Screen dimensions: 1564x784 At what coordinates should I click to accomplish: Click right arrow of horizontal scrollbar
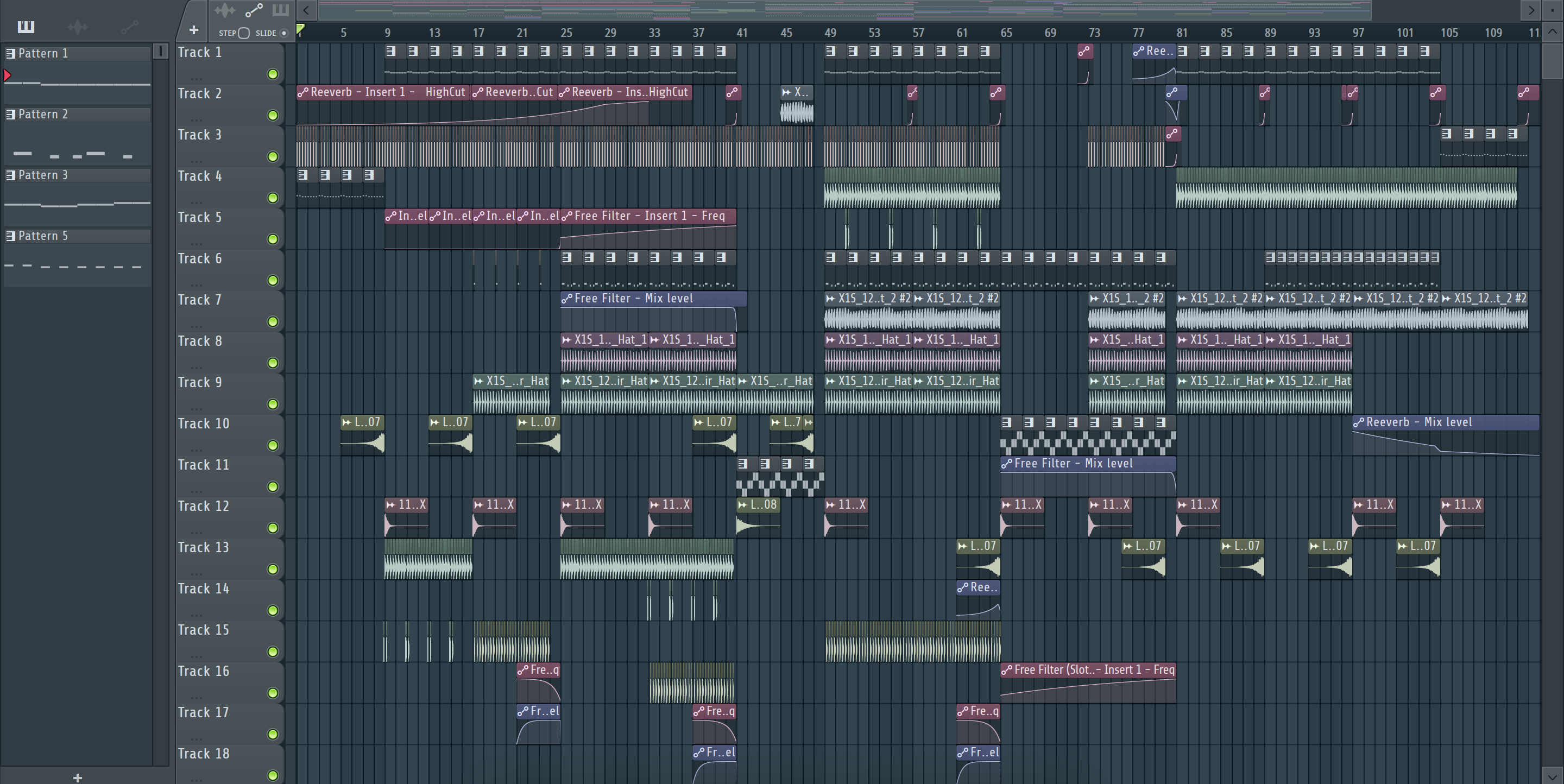coord(1531,10)
